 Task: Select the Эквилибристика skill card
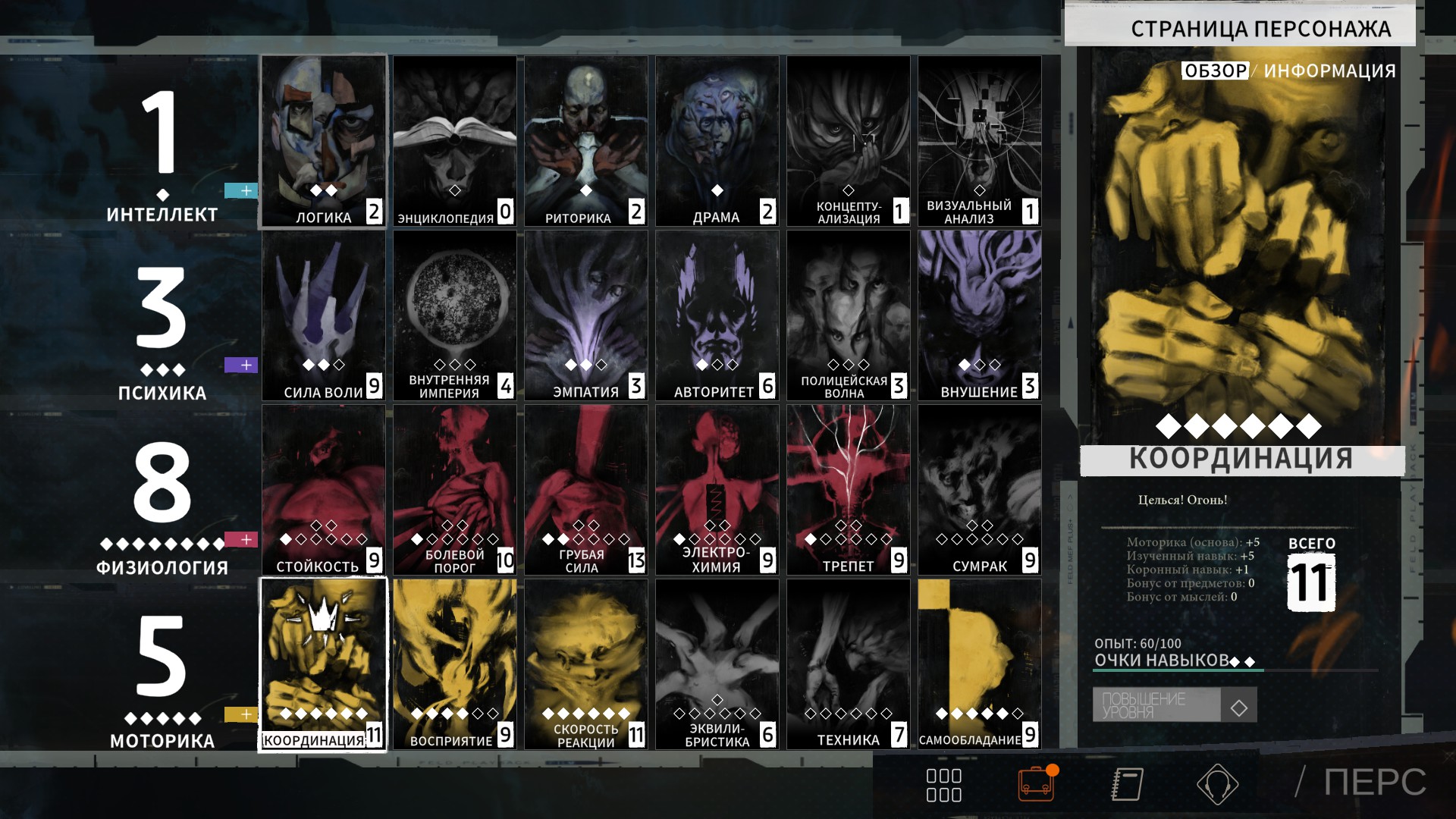pyautogui.click(x=717, y=664)
